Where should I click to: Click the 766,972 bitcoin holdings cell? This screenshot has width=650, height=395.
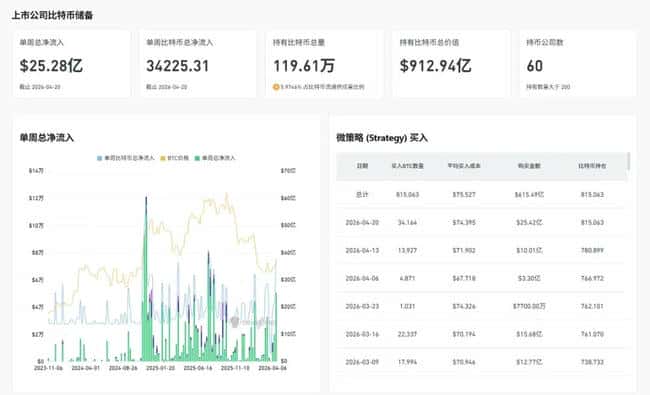(592, 278)
